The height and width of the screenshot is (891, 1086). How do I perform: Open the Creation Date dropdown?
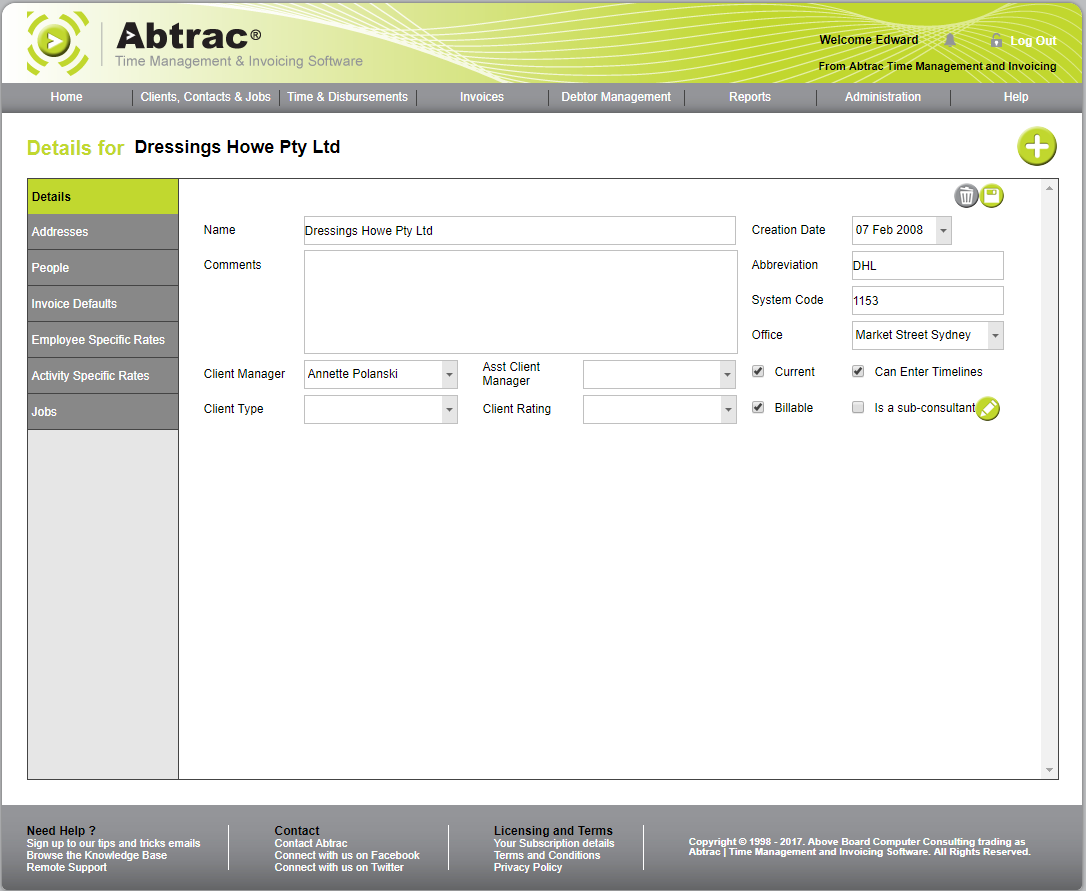coord(942,230)
